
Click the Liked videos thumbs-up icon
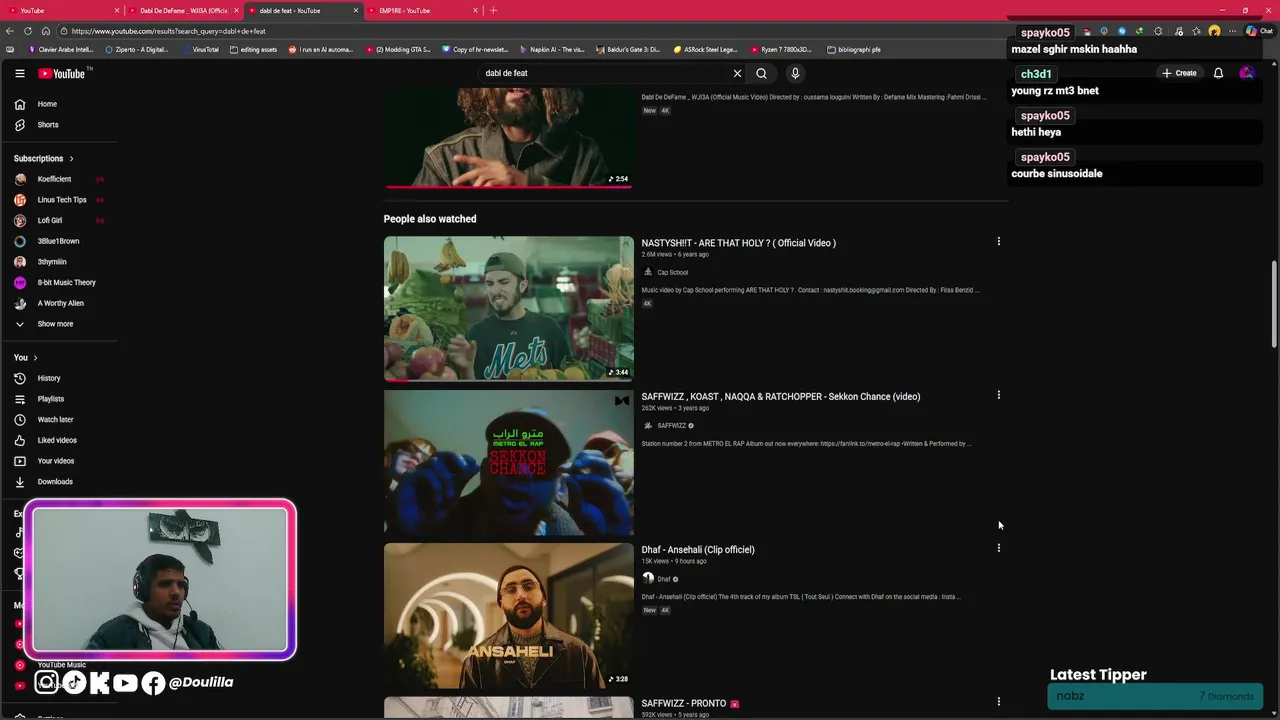[x=20, y=440]
